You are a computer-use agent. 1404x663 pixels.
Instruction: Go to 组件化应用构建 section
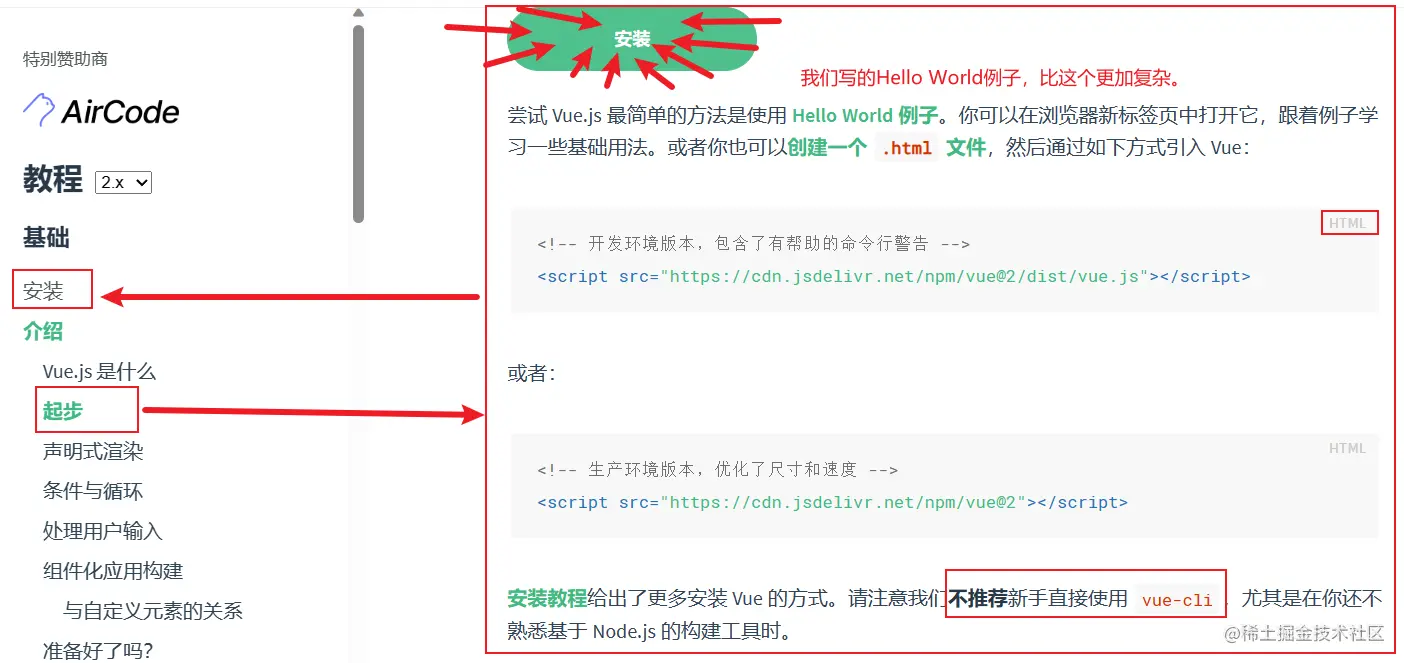pyautogui.click(x=113, y=571)
